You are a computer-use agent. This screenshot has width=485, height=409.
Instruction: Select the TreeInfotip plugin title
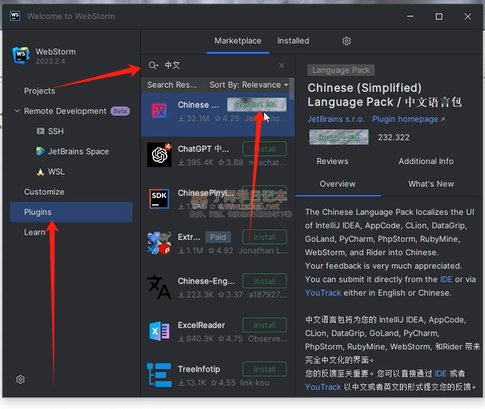tap(199, 369)
